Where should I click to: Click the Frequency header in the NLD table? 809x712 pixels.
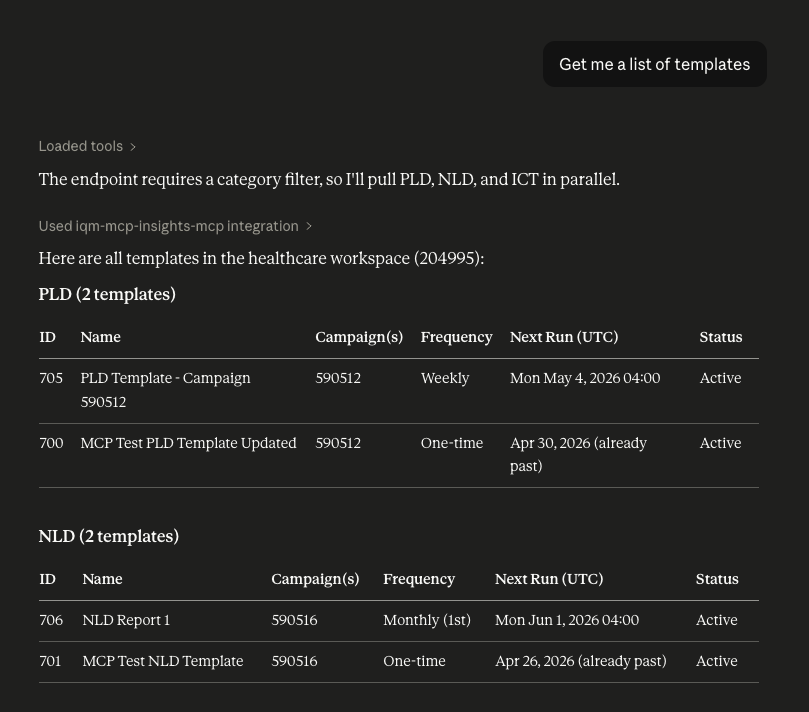point(419,579)
